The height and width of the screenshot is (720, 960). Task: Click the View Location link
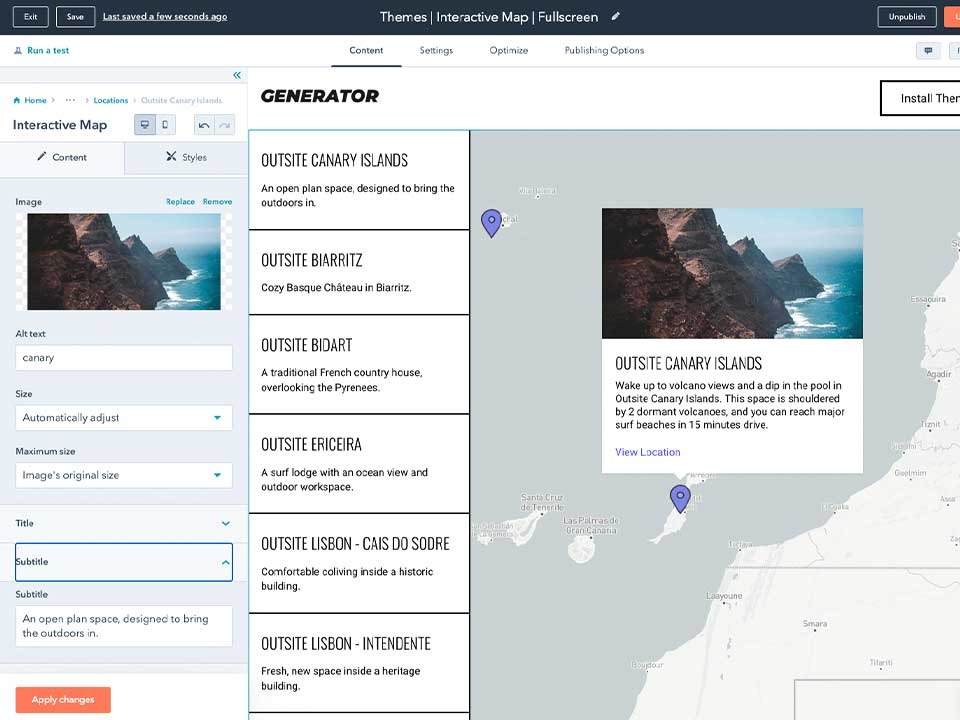coord(648,452)
